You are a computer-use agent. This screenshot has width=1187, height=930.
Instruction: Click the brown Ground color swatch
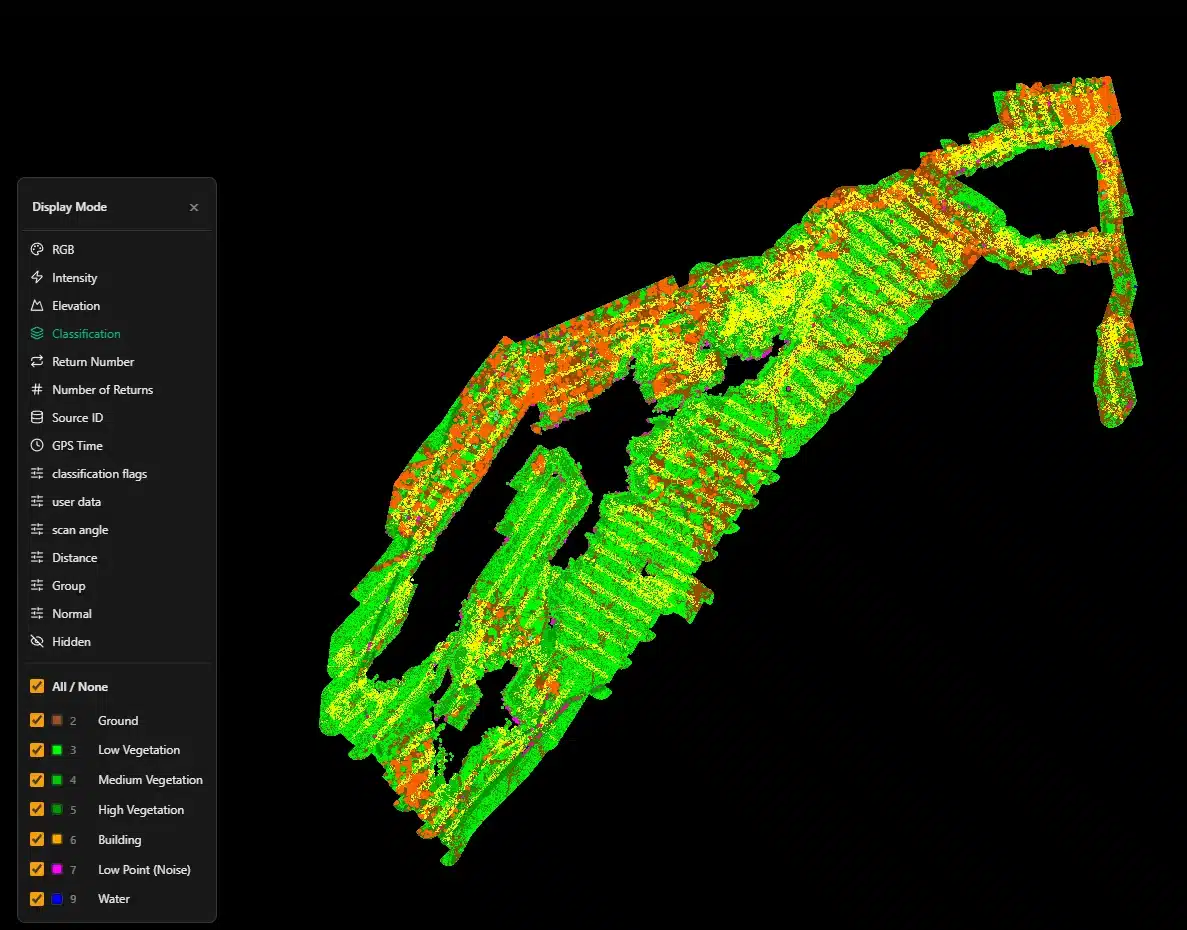(57, 720)
